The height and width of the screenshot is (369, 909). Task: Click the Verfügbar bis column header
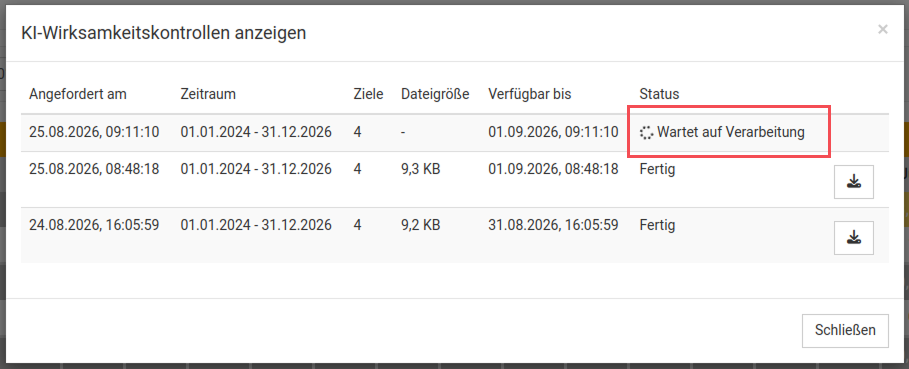point(530,94)
